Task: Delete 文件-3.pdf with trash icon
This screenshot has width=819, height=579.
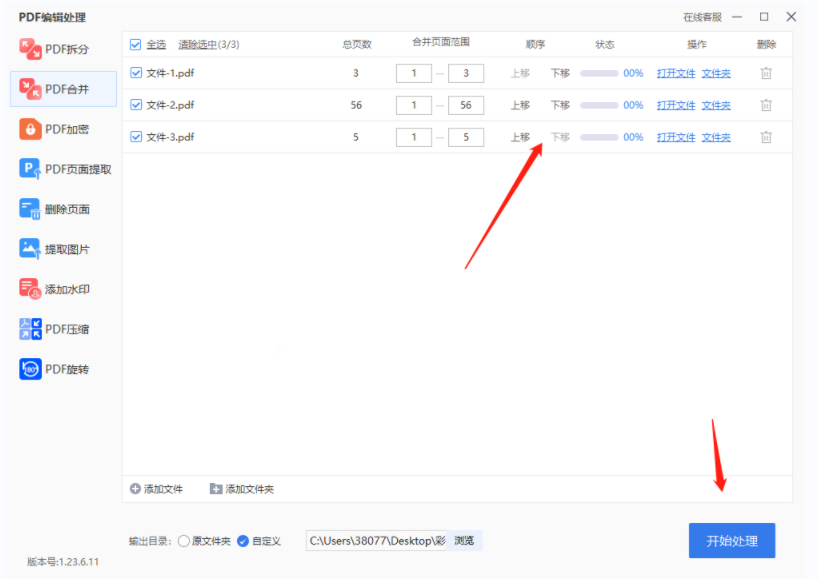Action: pyautogui.click(x=766, y=137)
